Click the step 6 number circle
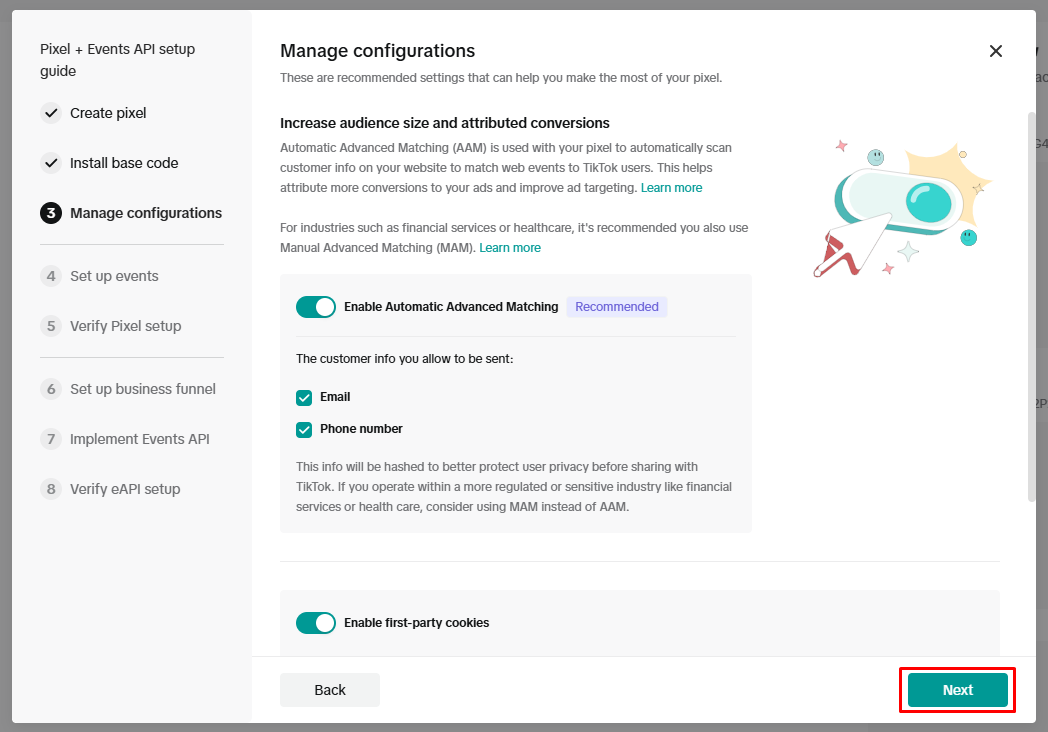The width and height of the screenshot is (1048, 732). click(x=51, y=389)
